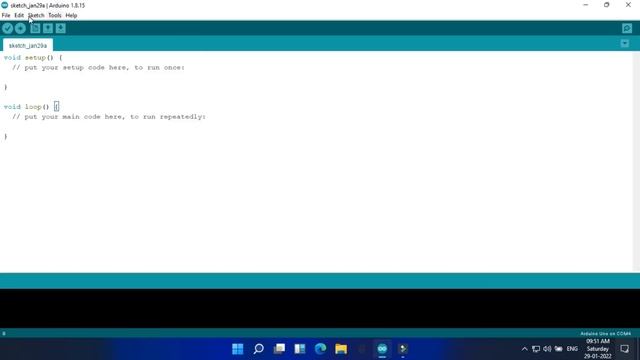
Task: Open the clock and date flyout
Action: pos(598,349)
